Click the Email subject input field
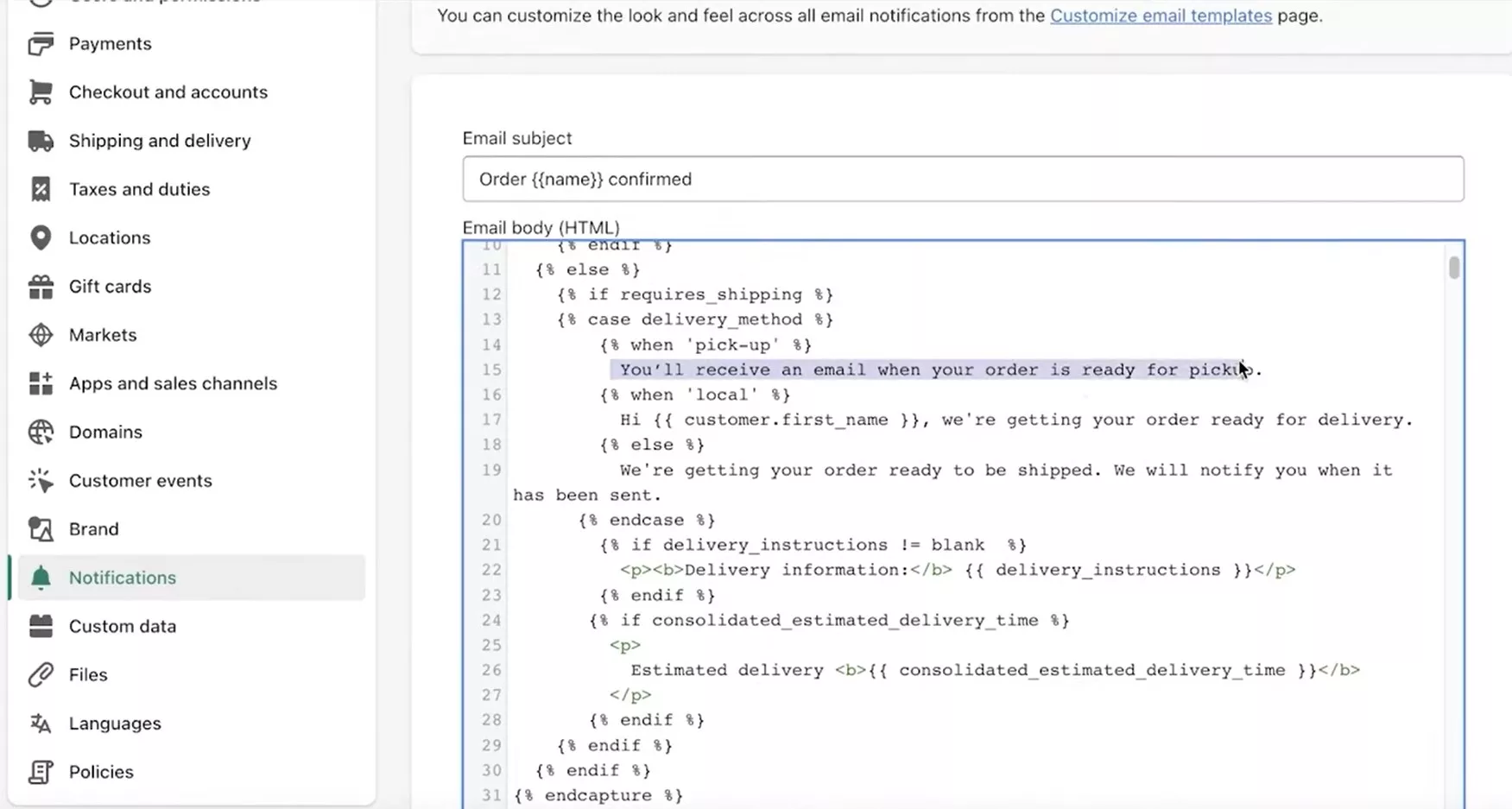Image resolution: width=1512 pixels, height=809 pixels. (x=963, y=179)
